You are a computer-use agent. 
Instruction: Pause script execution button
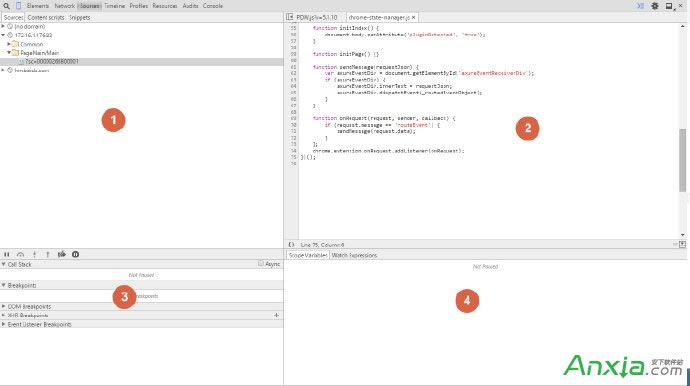pyautogui.click(x=7, y=254)
